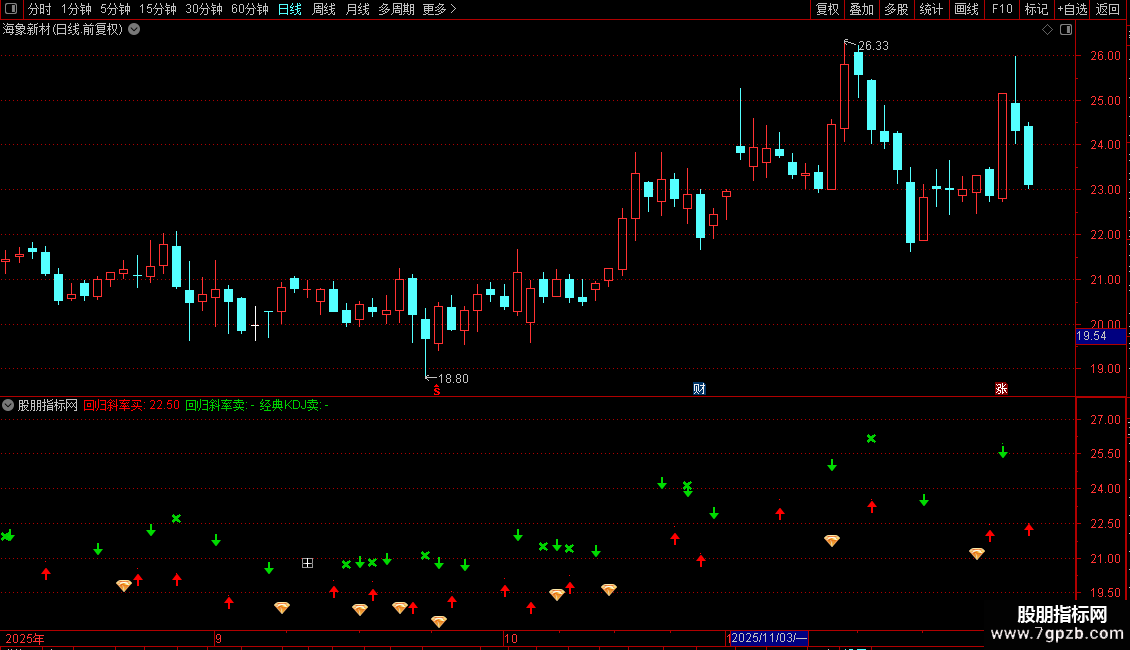Open the 统计 statistics tool

point(931,9)
